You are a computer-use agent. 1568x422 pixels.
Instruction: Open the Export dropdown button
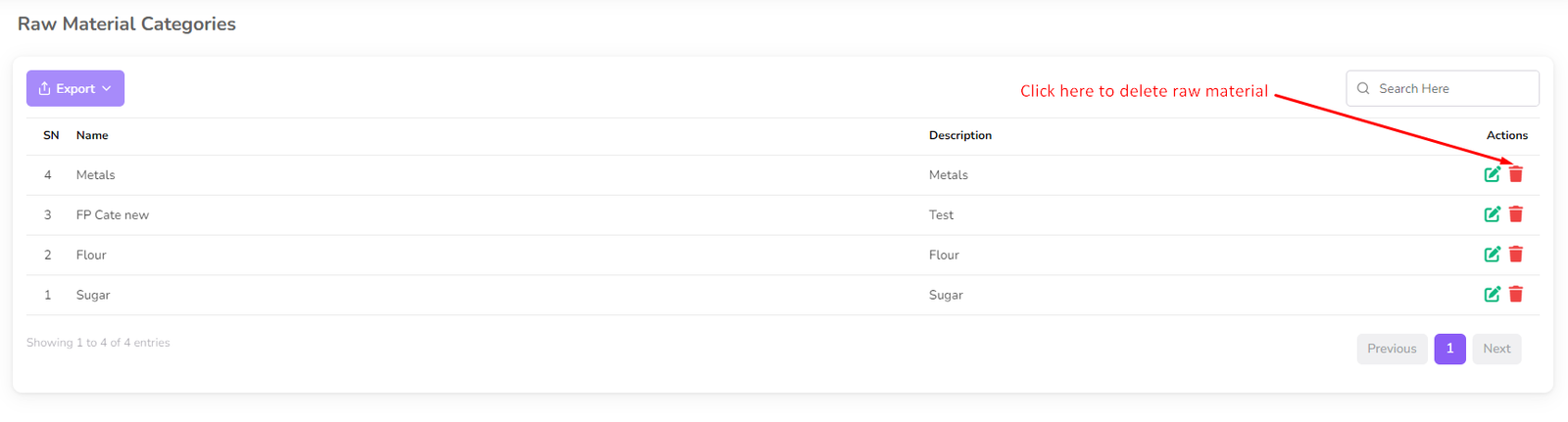pyautogui.click(x=75, y=88)
